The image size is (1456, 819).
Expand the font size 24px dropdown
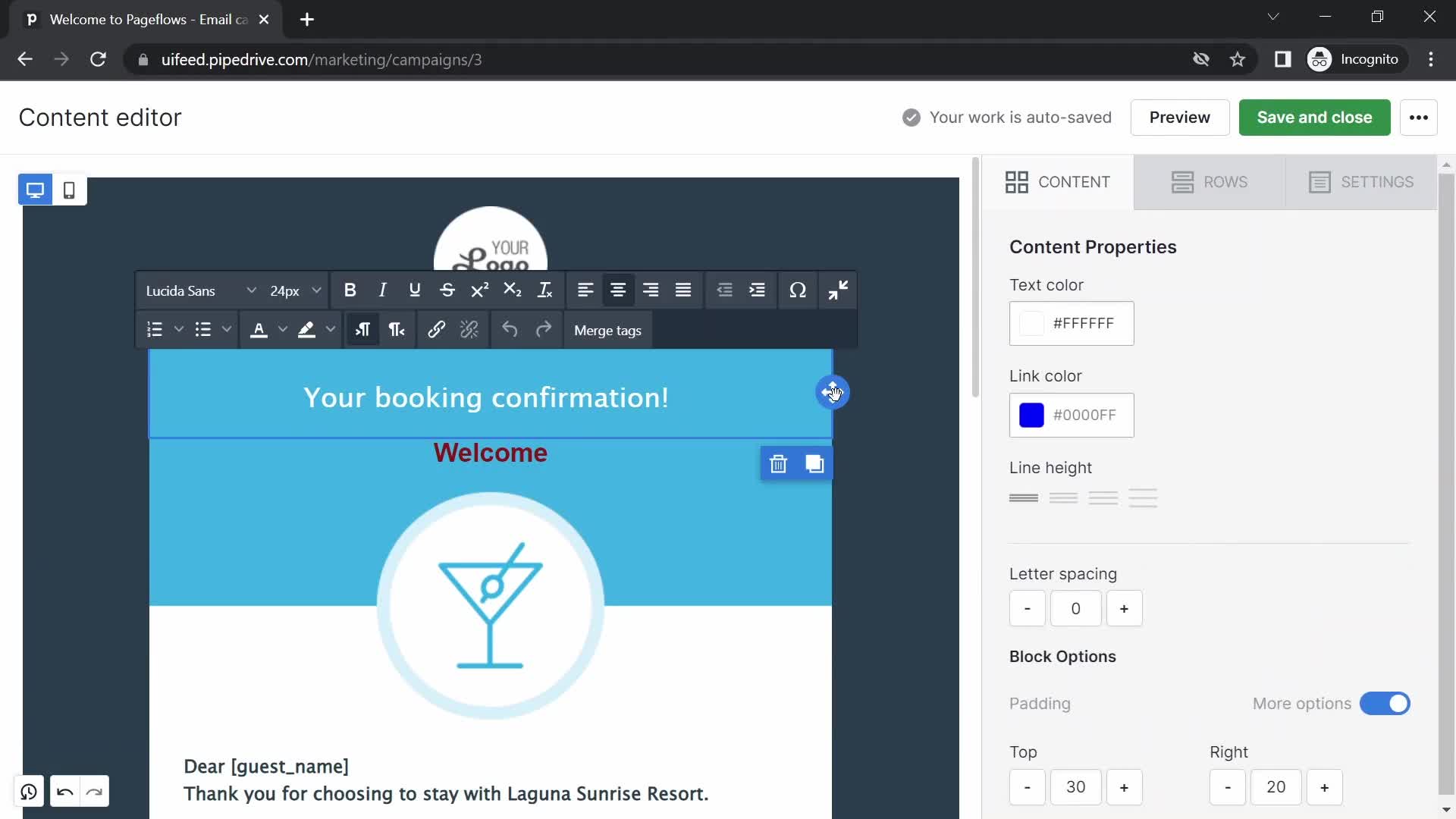316,290
